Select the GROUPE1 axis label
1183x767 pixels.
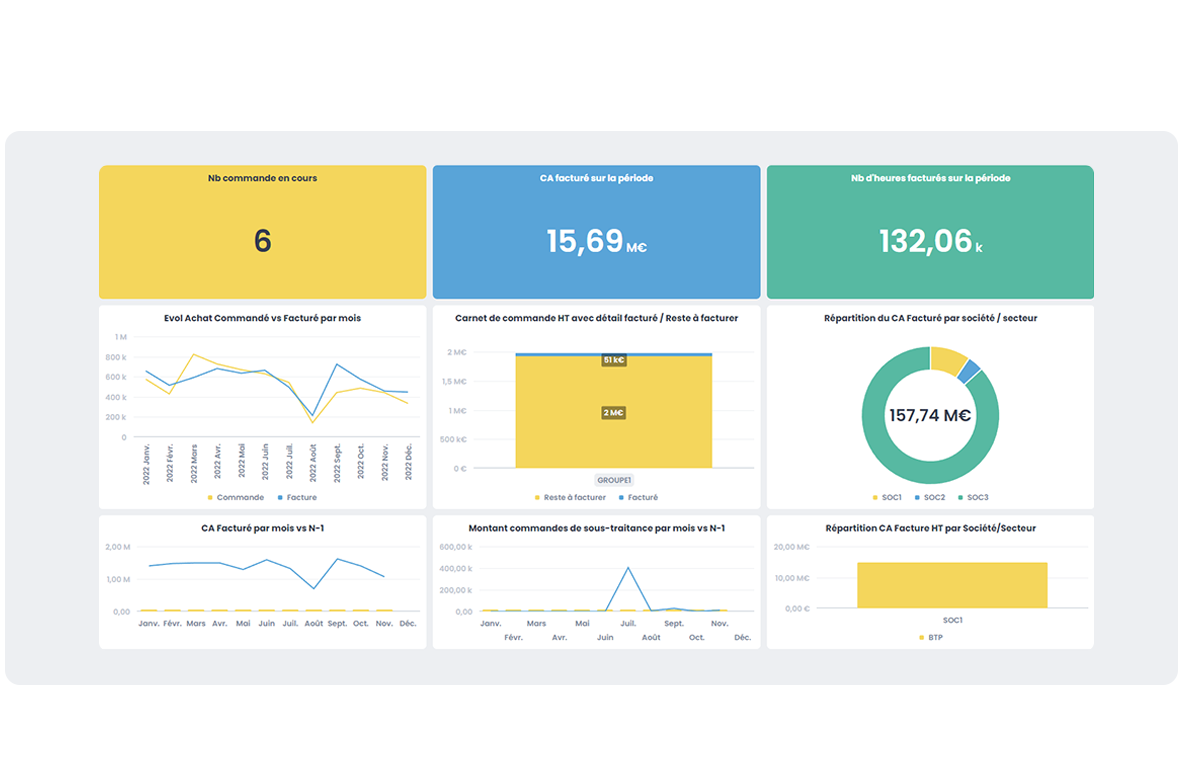pyautogui.click(x=614, y=480)
